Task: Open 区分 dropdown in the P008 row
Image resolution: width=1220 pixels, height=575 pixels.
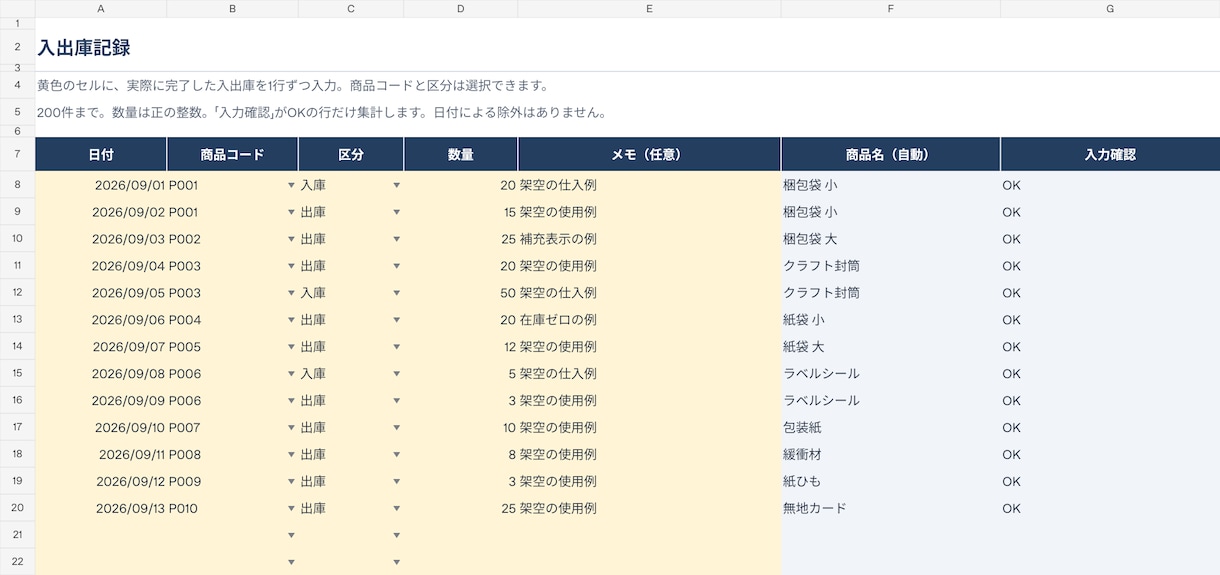Action: coord(397,455)
